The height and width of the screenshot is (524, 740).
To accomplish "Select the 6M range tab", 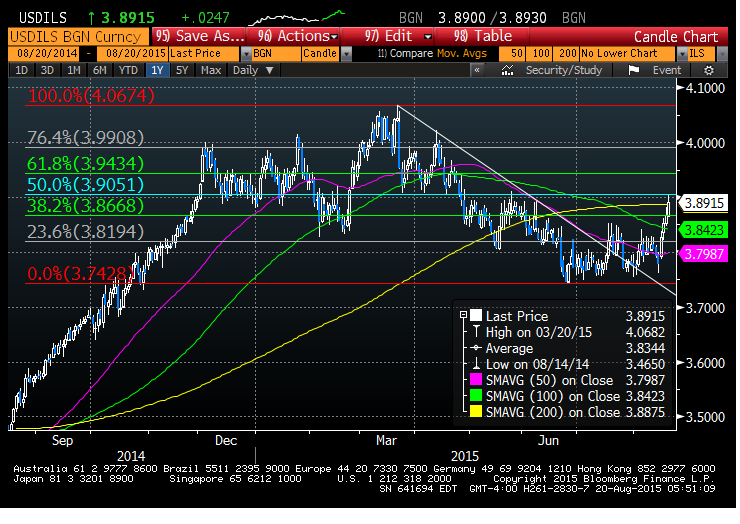I will point(100,71).
